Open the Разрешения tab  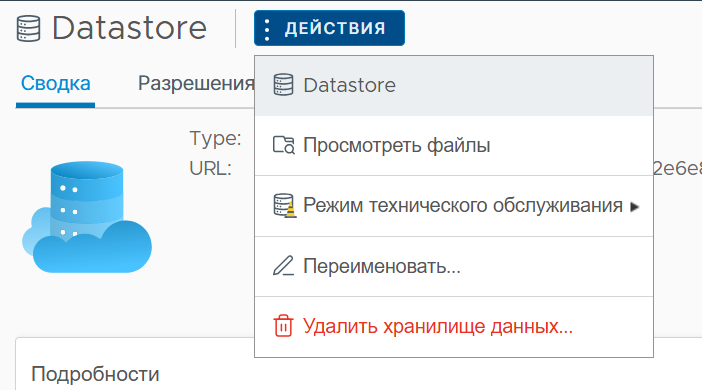tap(196, 84)
